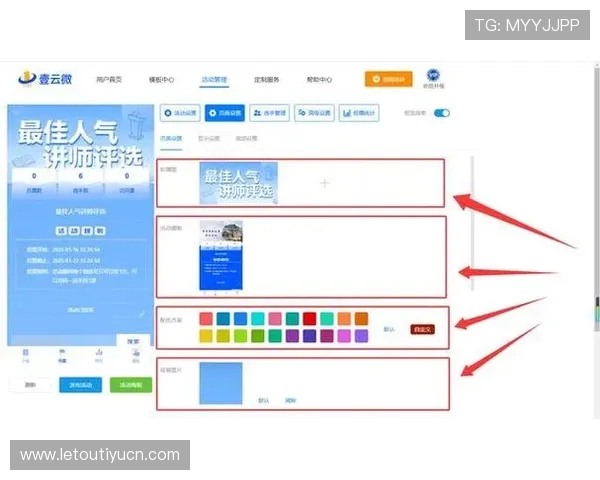Click the 壹云微 logo
The height and width of the screenshot is (480, 600).
point(45,79)
